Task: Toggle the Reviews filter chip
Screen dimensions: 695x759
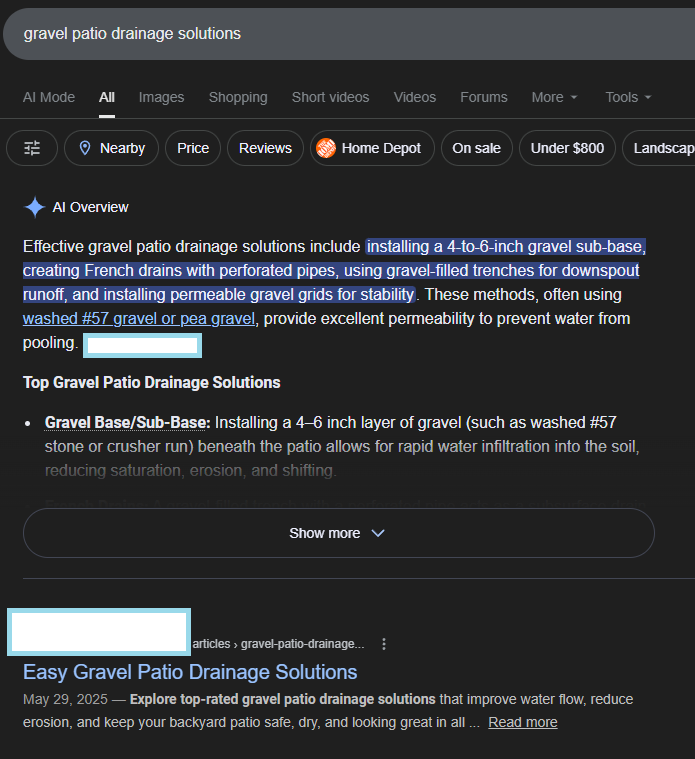Action: tap(265, 148)
